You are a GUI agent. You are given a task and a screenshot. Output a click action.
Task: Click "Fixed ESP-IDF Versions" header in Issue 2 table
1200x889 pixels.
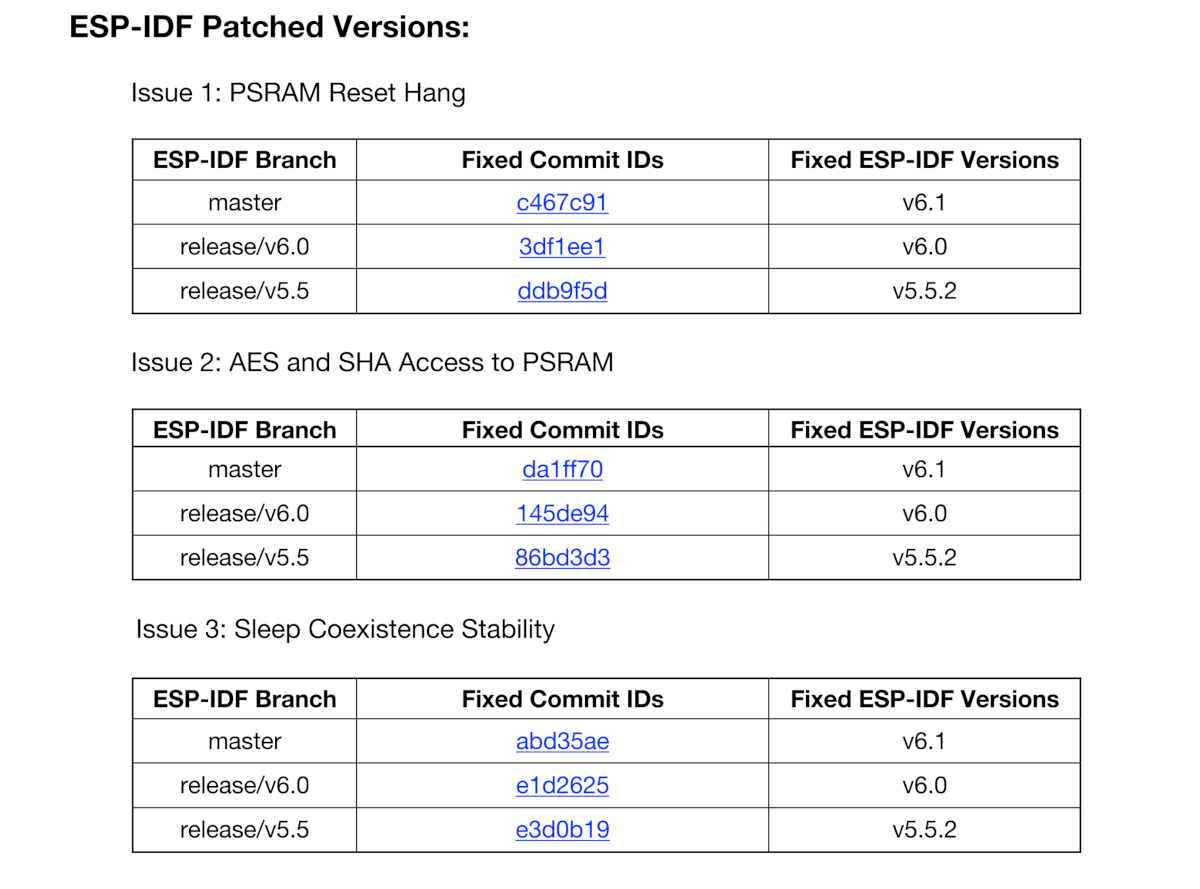click(x=924, y=430)
